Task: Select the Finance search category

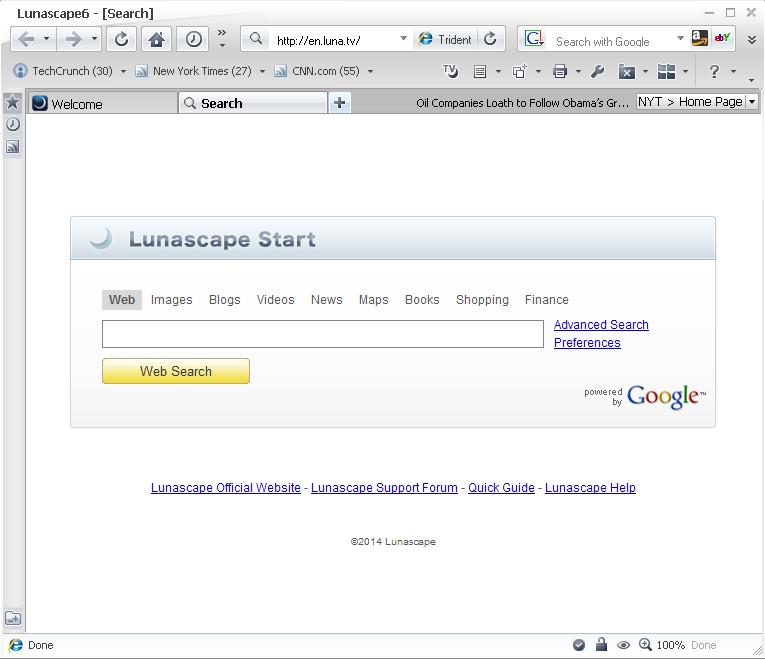Action: (x=546, y=300)
